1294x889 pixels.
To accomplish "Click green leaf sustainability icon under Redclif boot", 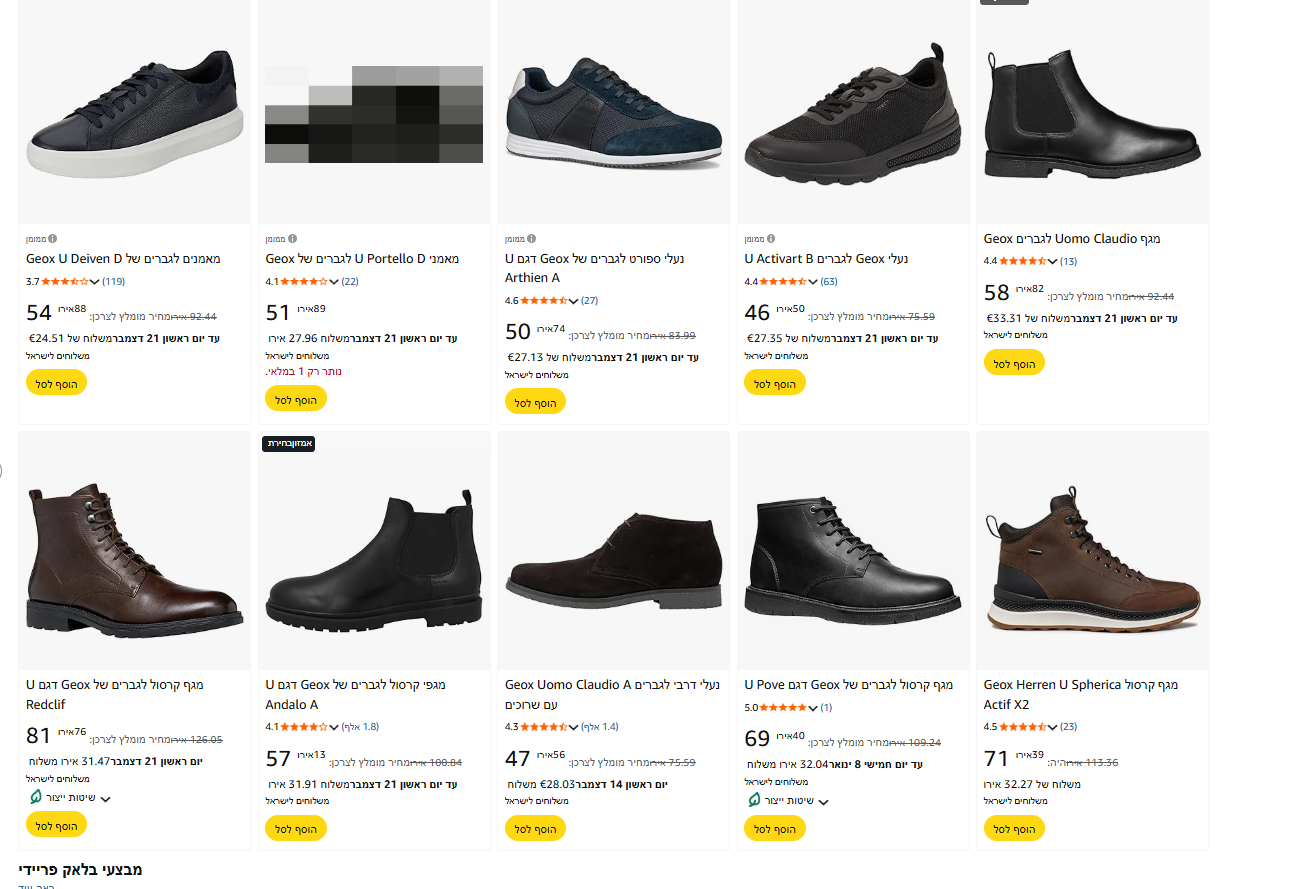I will pyautogui.click(x=35, y=798).
